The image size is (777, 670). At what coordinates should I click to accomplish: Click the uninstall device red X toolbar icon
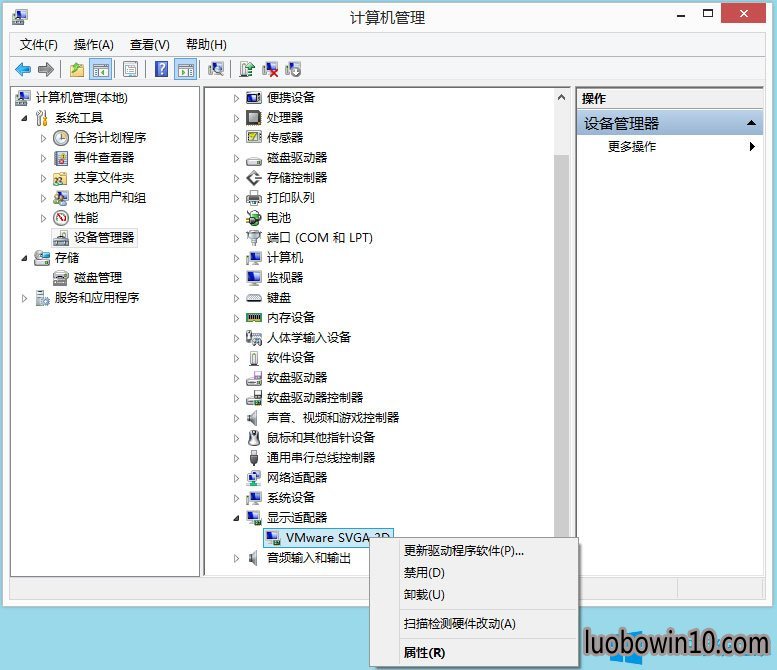270,69
